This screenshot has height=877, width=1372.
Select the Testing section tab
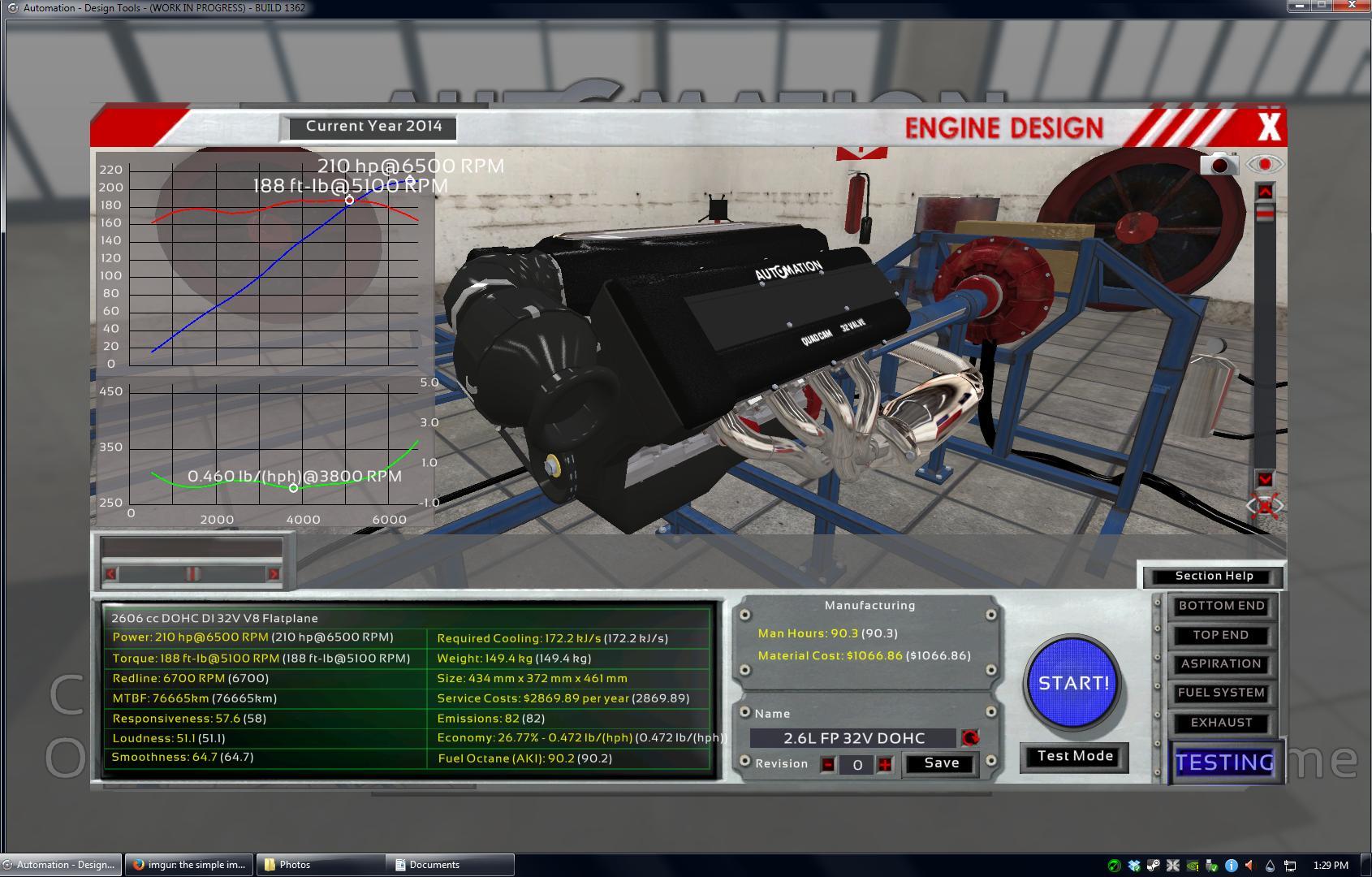click(1225, 762)
